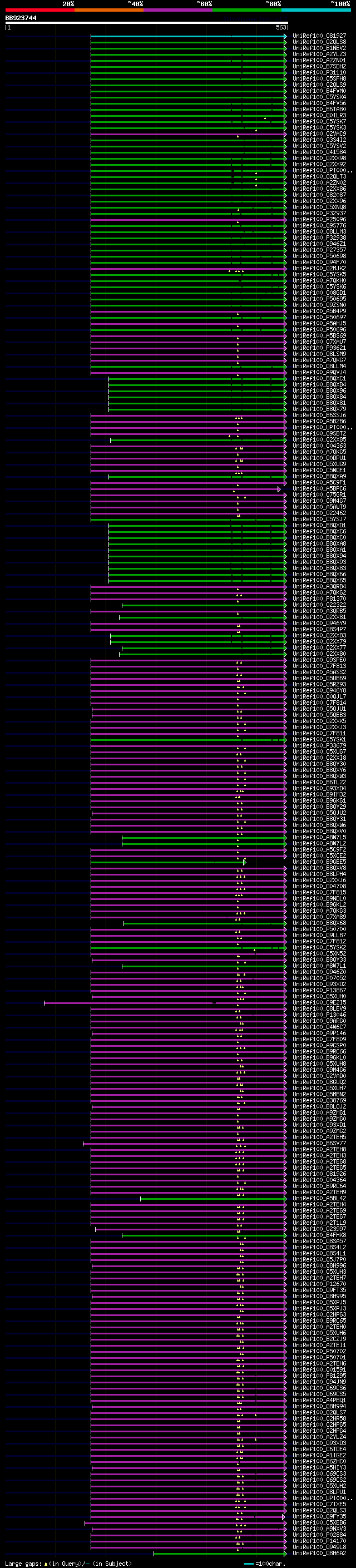Click hit label UniRef100_Q9ARG0
Image resolution: width=356 pixels, height=1568 pixels.
(x=319, y=1021)
